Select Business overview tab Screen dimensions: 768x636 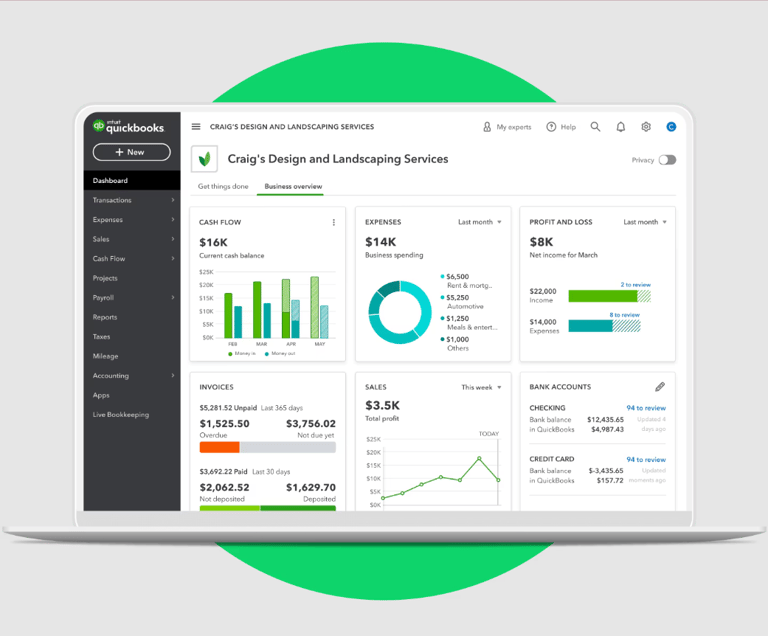(x=293, y=186)
